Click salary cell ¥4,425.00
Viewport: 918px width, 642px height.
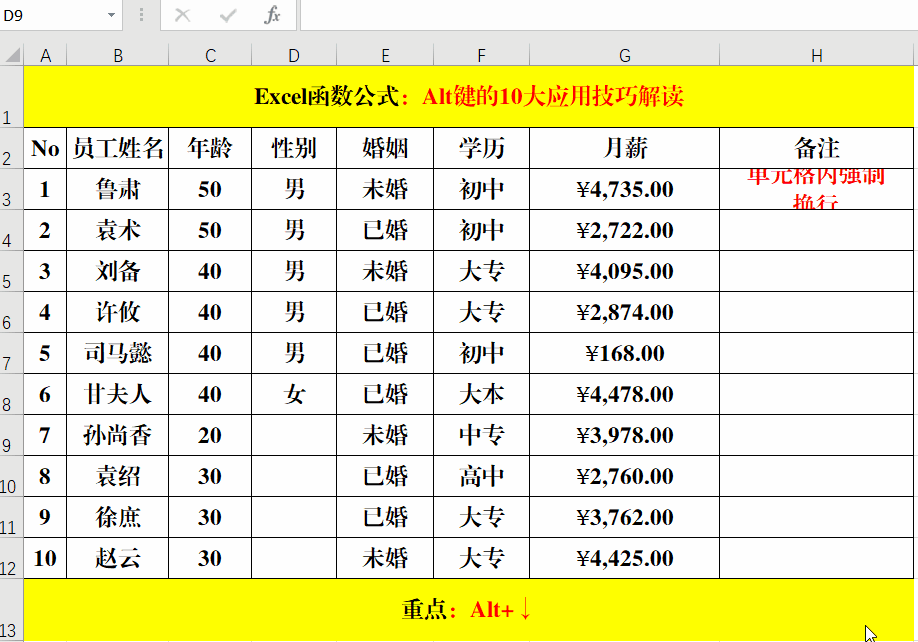click(x=625, y=558)
